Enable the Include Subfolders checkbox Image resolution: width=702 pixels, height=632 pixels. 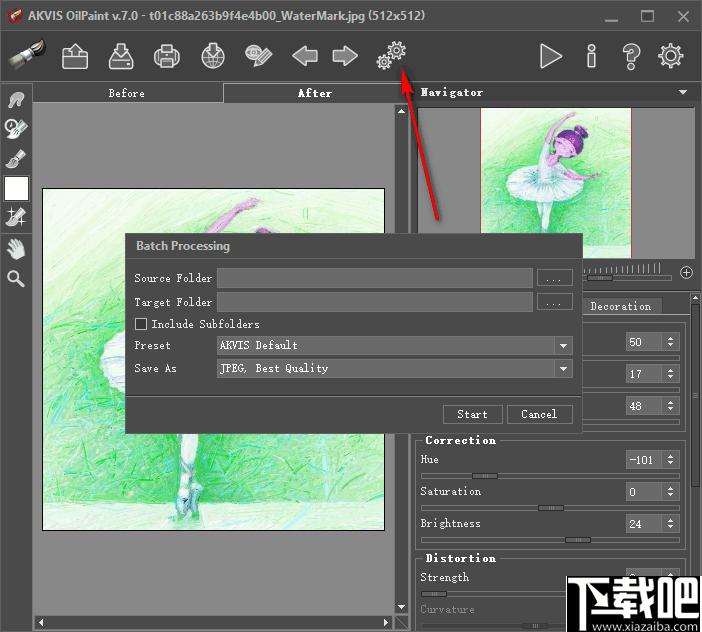click(x=141, y=324)
